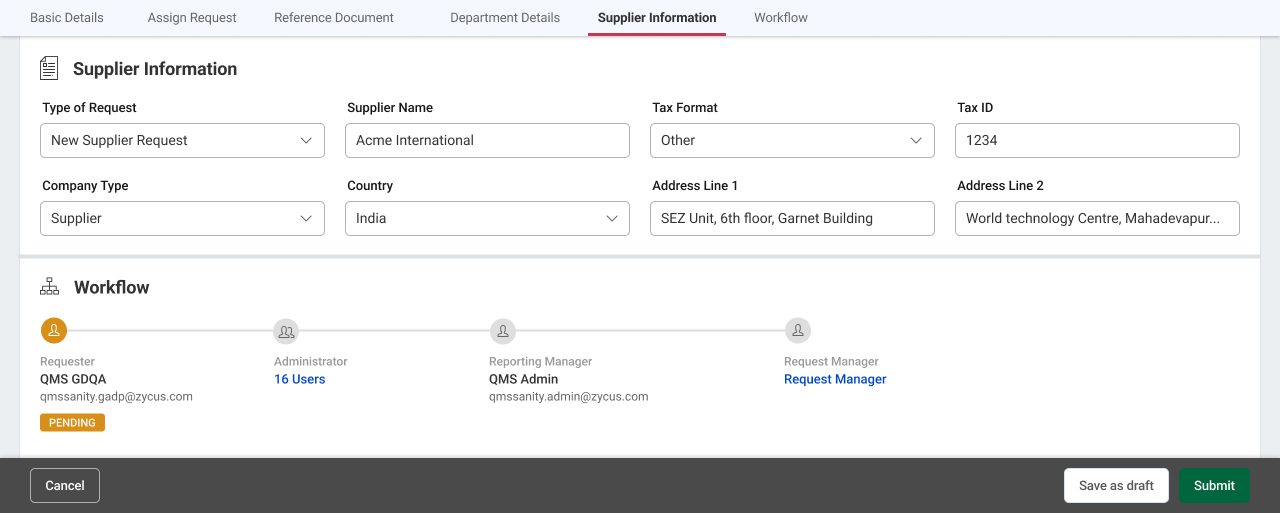1280x513 pixels.
Task: Expand the Country dropdown showing India
Action: tap(487, 218)
